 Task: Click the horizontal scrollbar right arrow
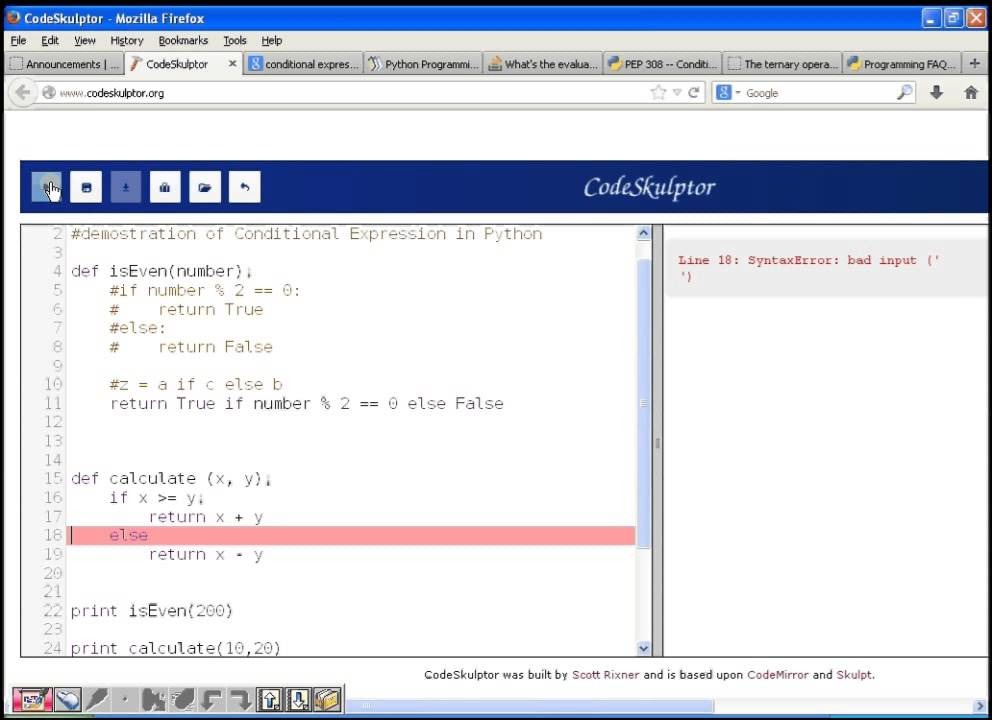981,705
